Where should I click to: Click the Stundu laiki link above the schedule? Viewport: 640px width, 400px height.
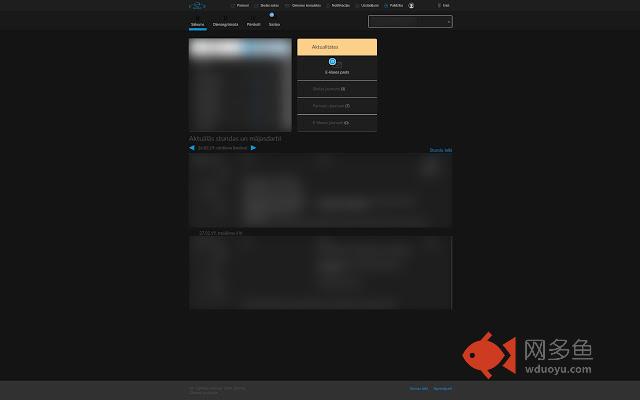click(440, 150)
